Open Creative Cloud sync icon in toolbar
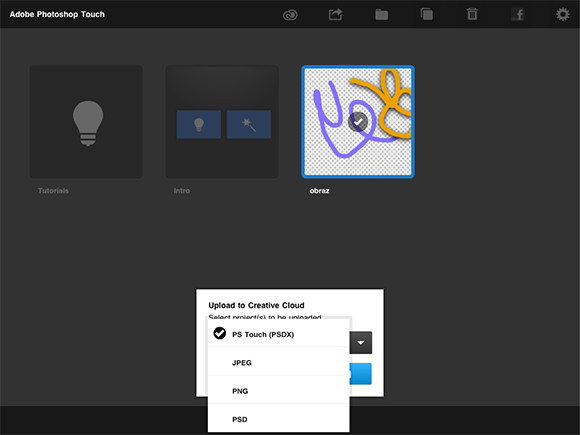Image resolution: width=580 pixels, height=435 pixels. 290,15
